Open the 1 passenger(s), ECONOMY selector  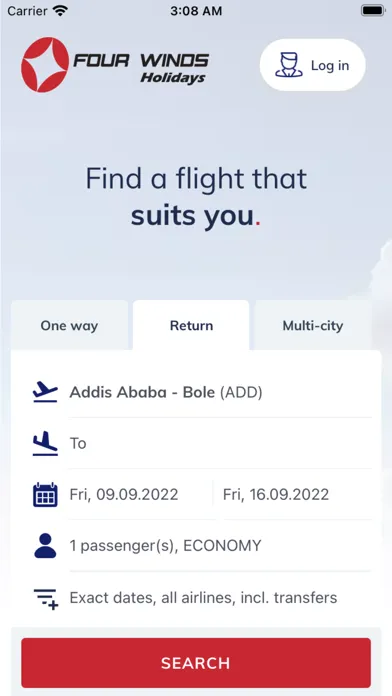coord(220,546)
